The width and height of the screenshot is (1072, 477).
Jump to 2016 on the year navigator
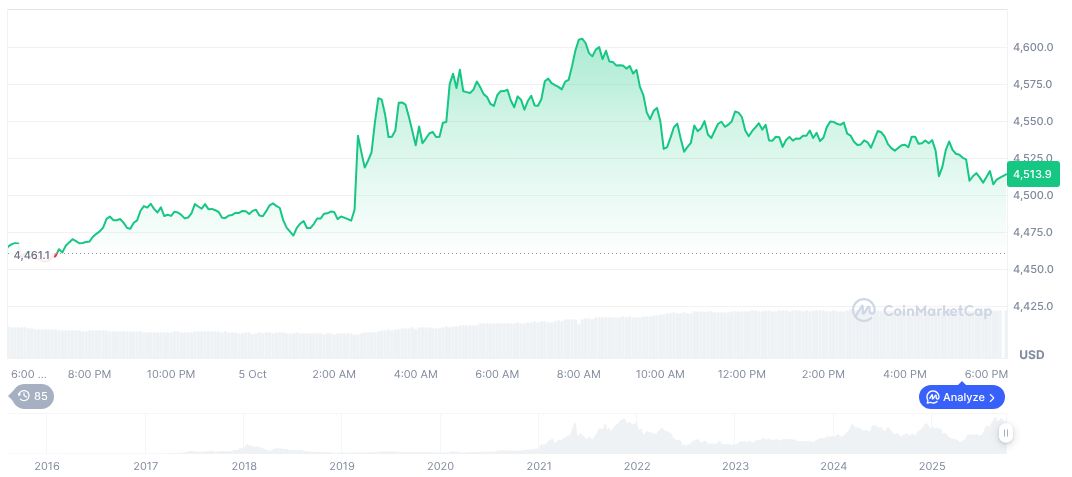pos(46,466)
